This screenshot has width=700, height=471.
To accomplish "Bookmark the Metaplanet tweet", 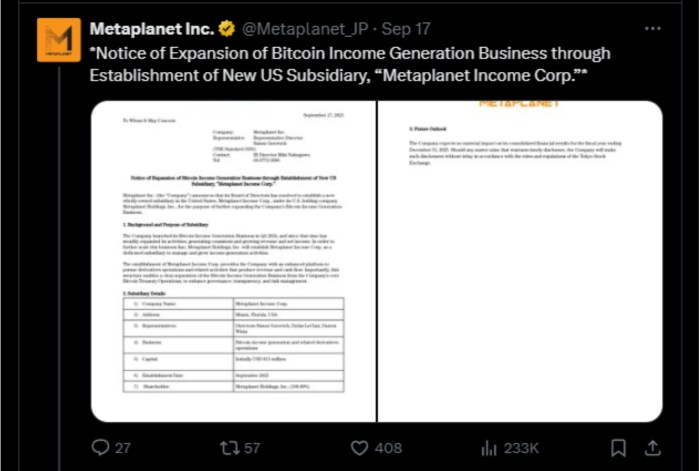I will [x=618, y=447].
